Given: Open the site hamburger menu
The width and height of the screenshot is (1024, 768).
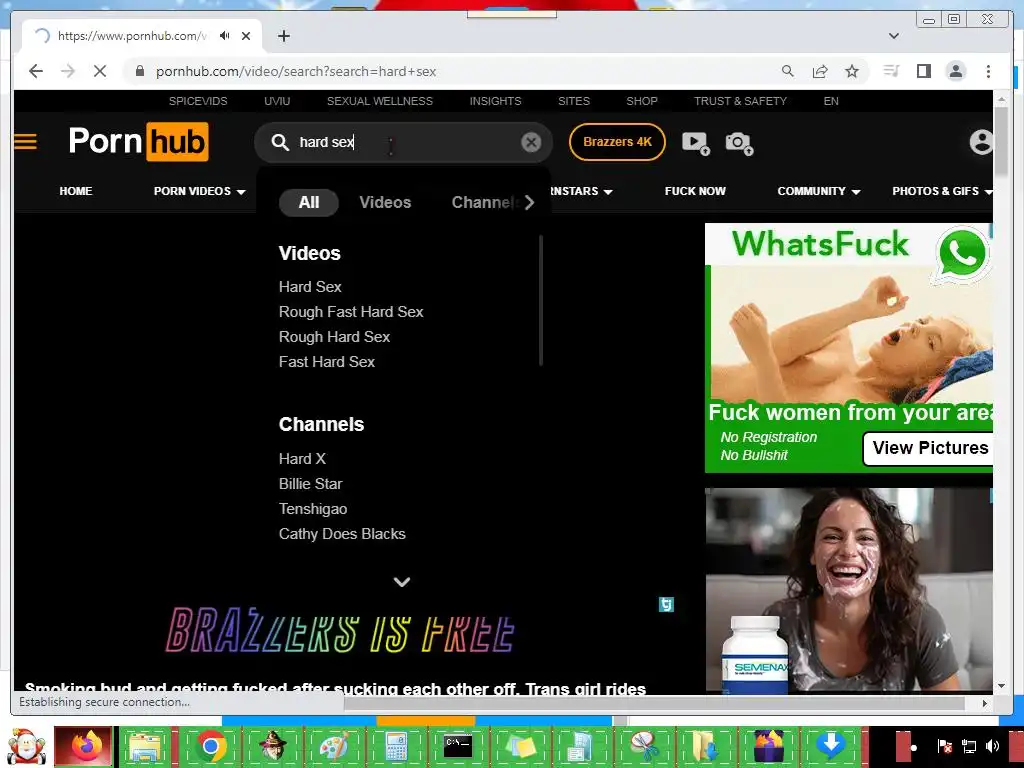Looking at the screenshot, I should (25, 142).
